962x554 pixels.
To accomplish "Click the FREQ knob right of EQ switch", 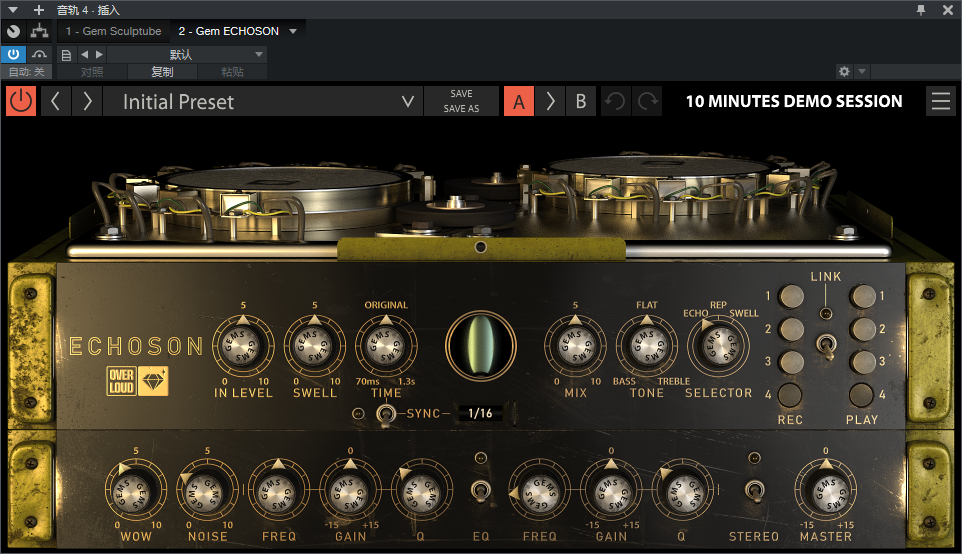I will point(539,491).
